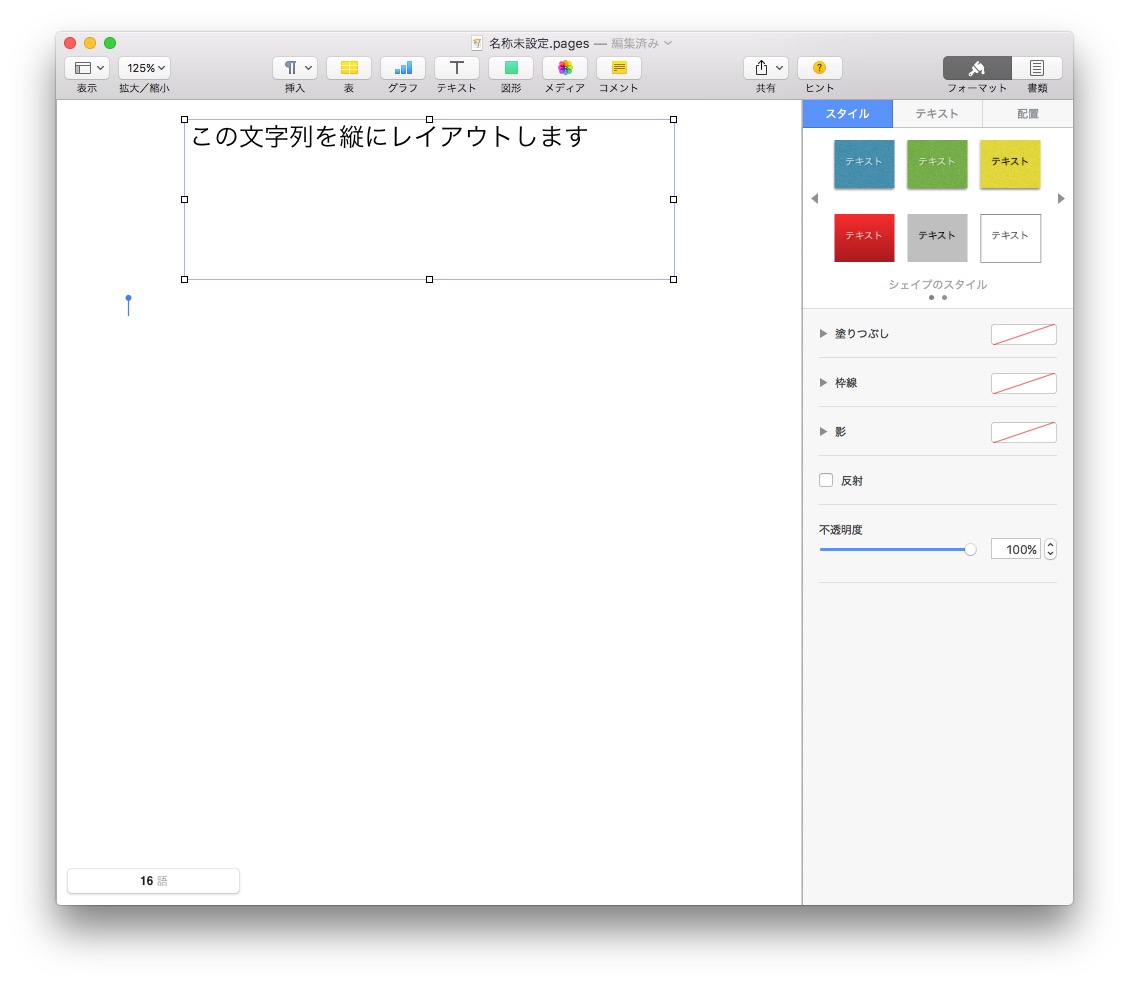
Task: Click the グラフ chart icon
Action: 403,68
